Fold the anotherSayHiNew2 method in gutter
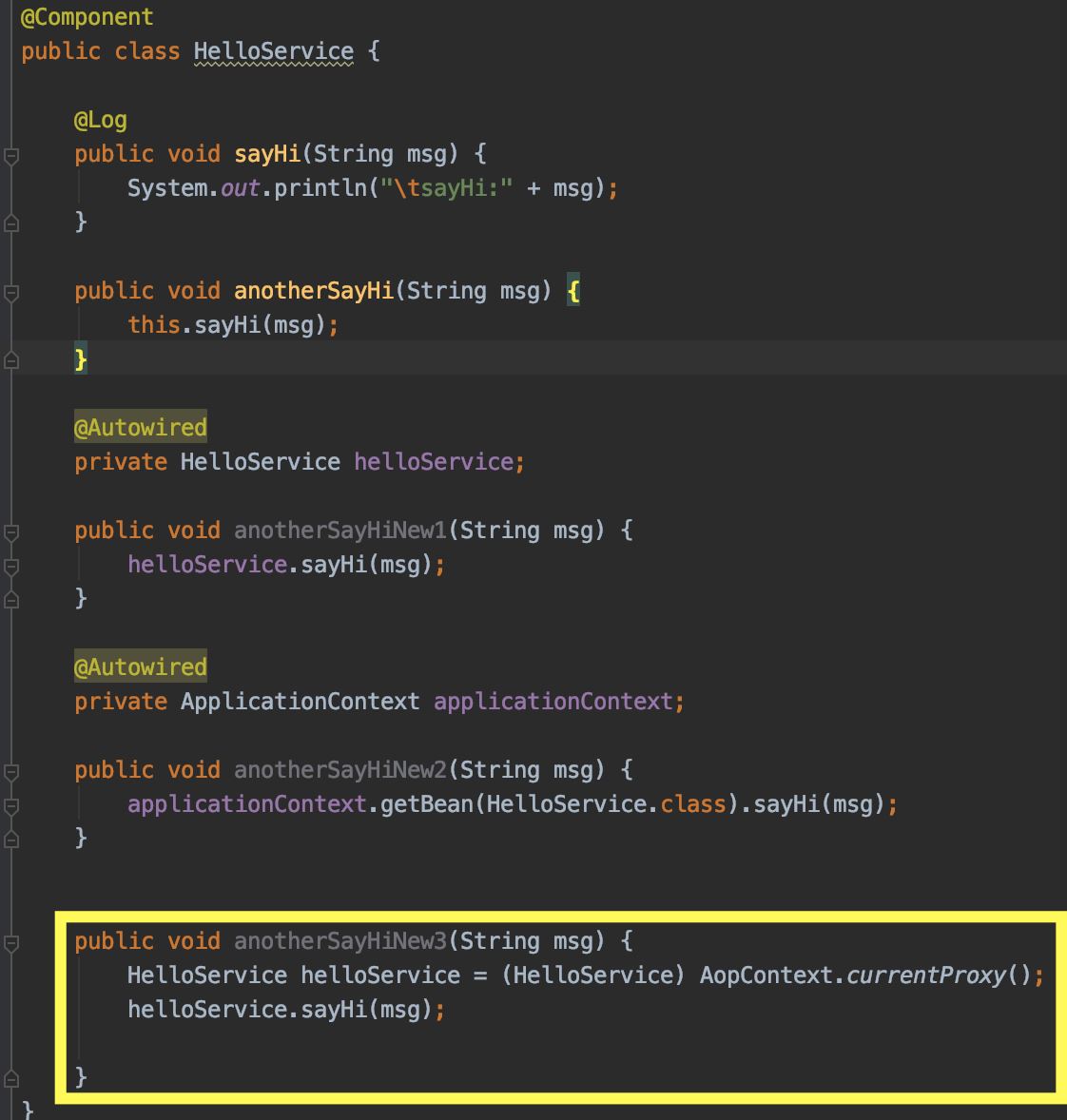This screenshot has height=1120, width=1067. pos(10,771)
